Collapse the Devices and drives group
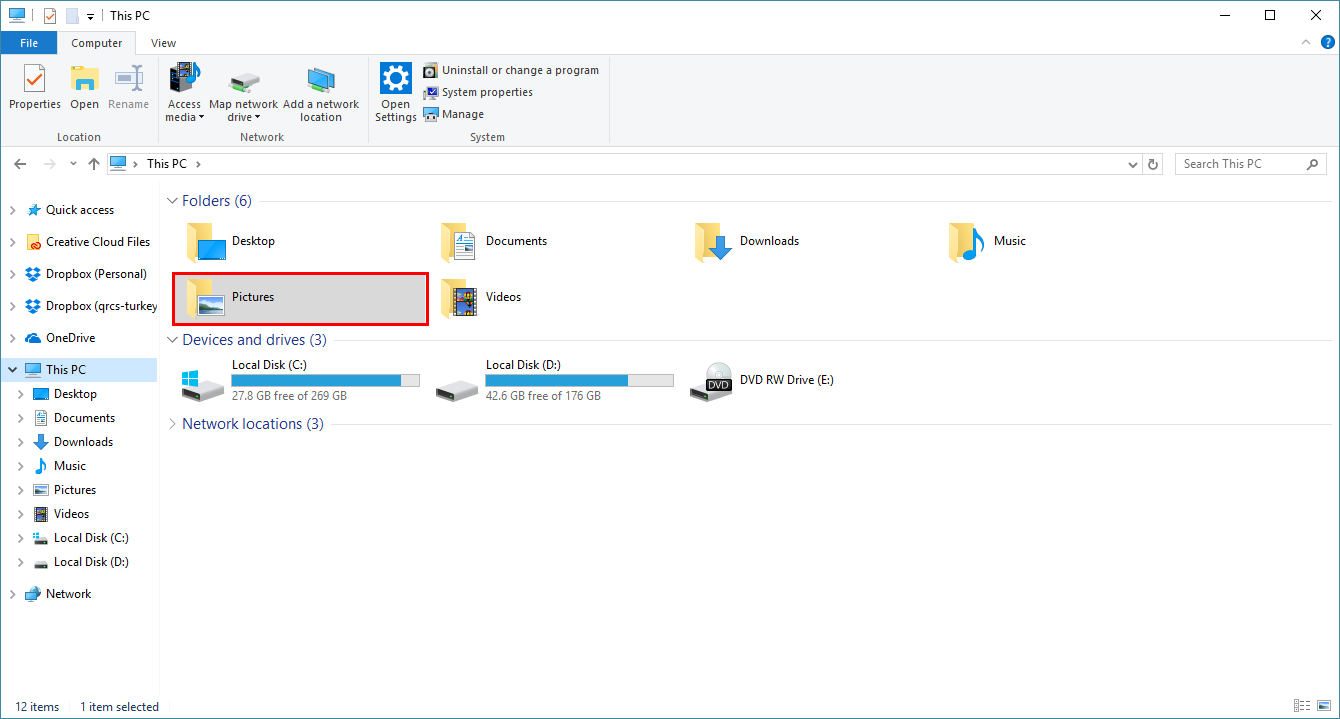1340x719 pixels. pos(172,340)
